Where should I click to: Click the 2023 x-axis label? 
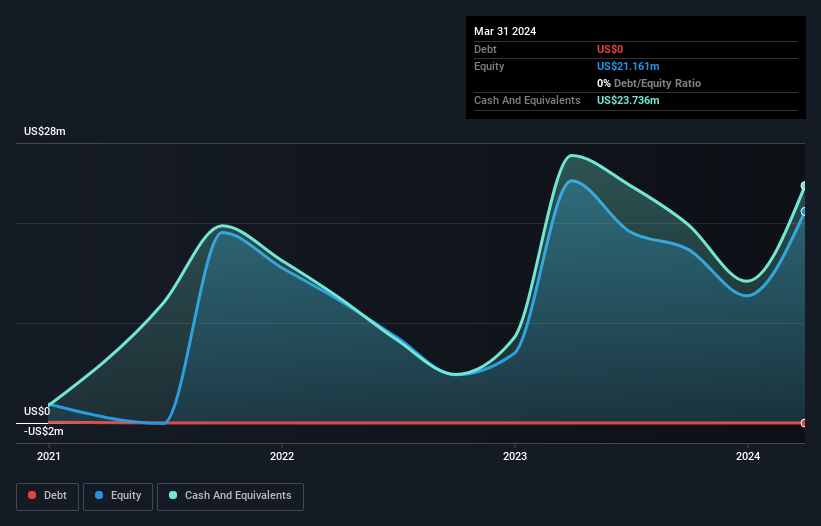point(515,456)
